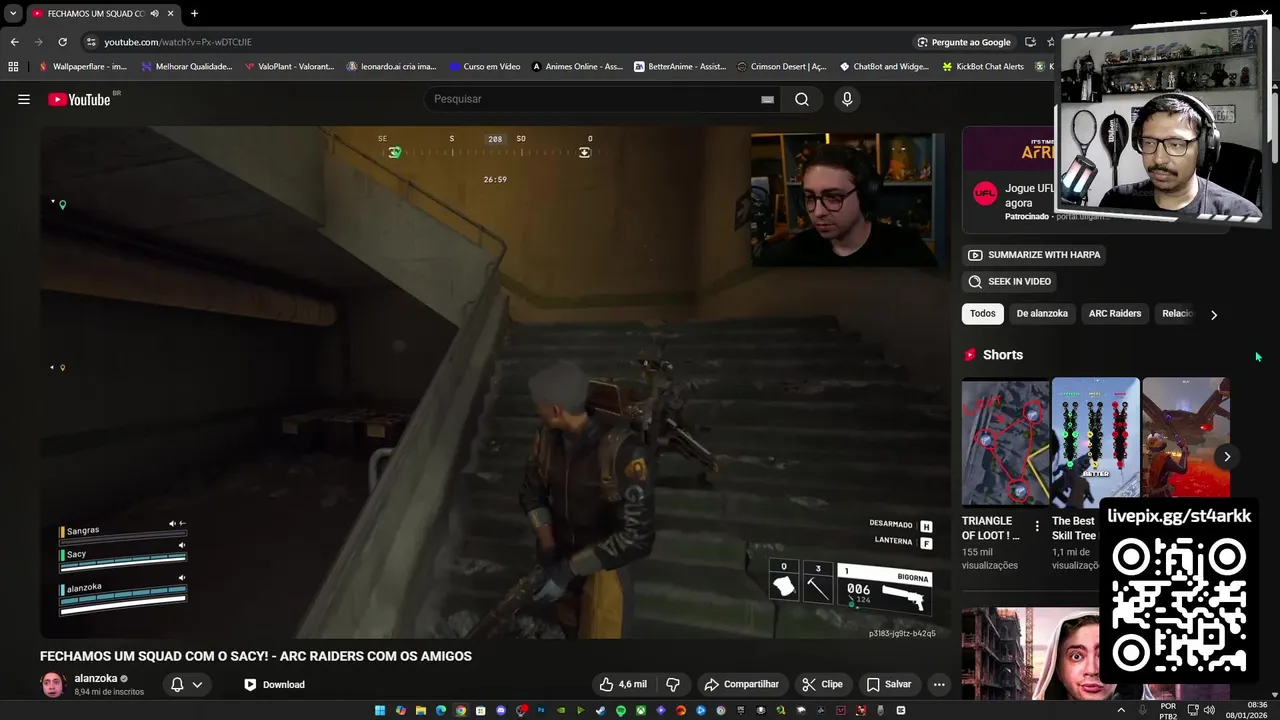Open ChatBot and Widgets bookmark

point(885,67)
